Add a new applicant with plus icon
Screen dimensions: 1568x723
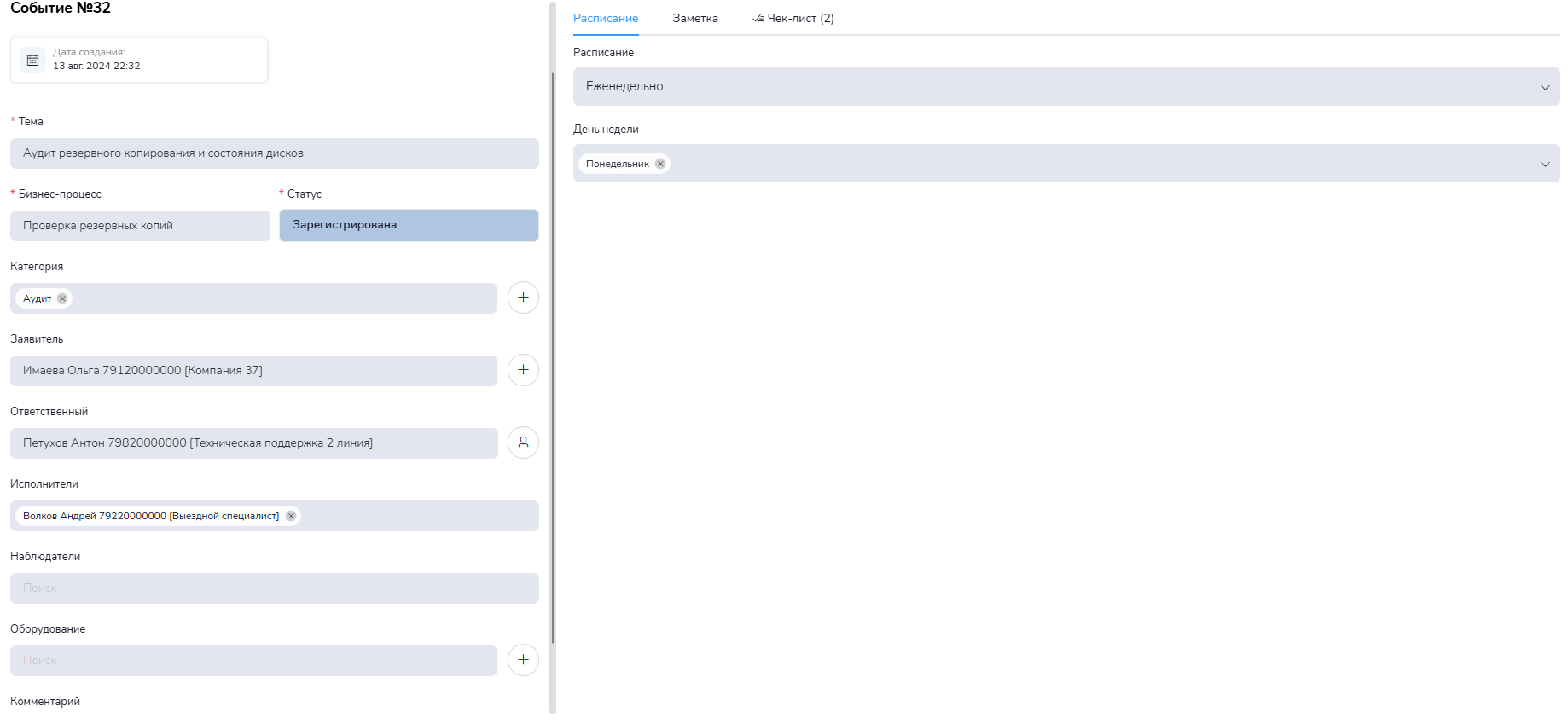click(x=523, y=370)
